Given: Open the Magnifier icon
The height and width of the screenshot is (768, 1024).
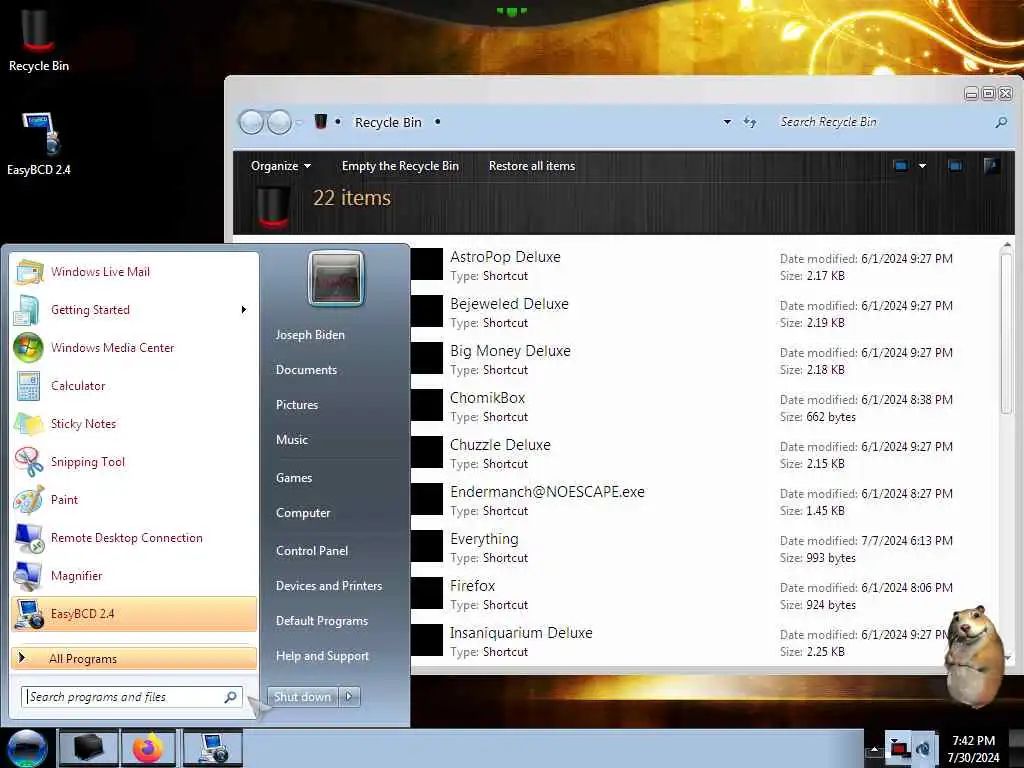Looking at the screenshot, I should pyautogui.click(x=28, y=576).
